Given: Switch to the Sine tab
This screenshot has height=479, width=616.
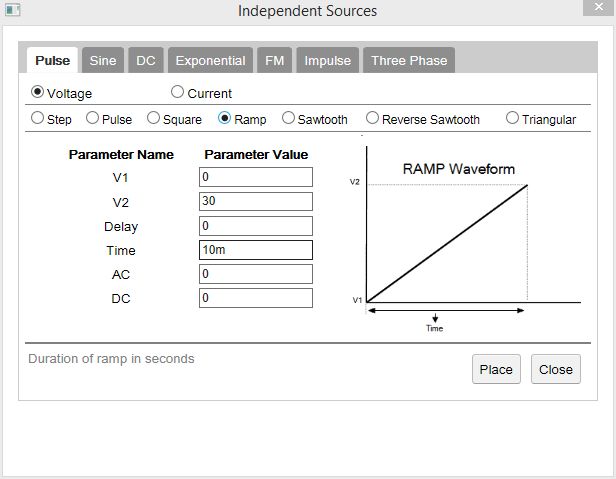Looking at the screenshot, I should pyautogui.click(x=103, y=61).
